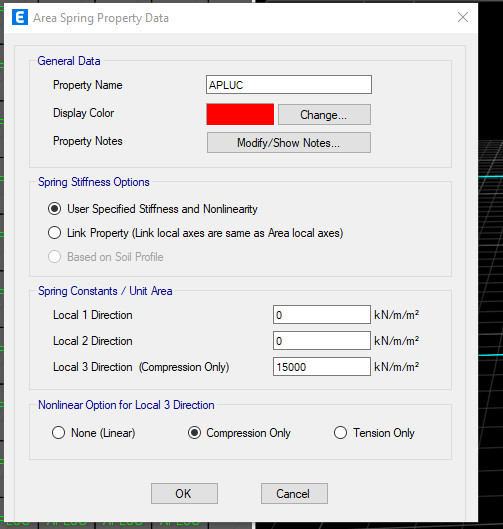
Task: Click the Local 2 Direction stiffness field
Action: pos(322,341)
